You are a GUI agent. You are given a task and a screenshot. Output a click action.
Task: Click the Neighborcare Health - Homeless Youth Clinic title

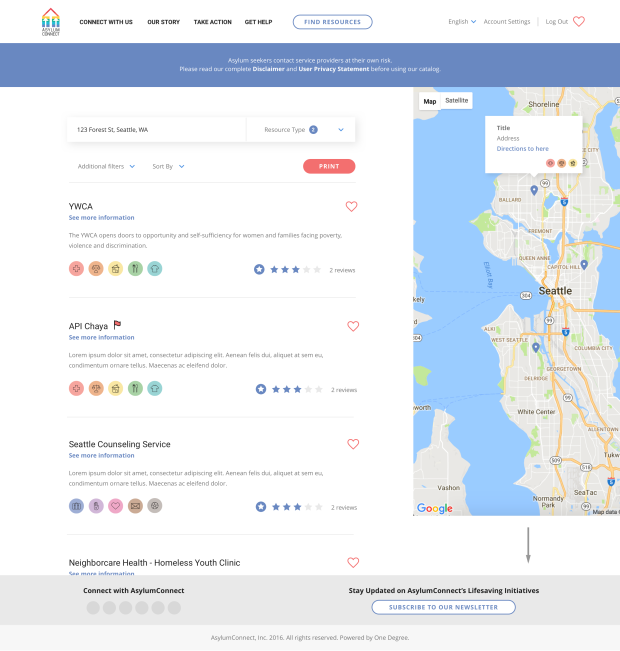click(154, 563)
